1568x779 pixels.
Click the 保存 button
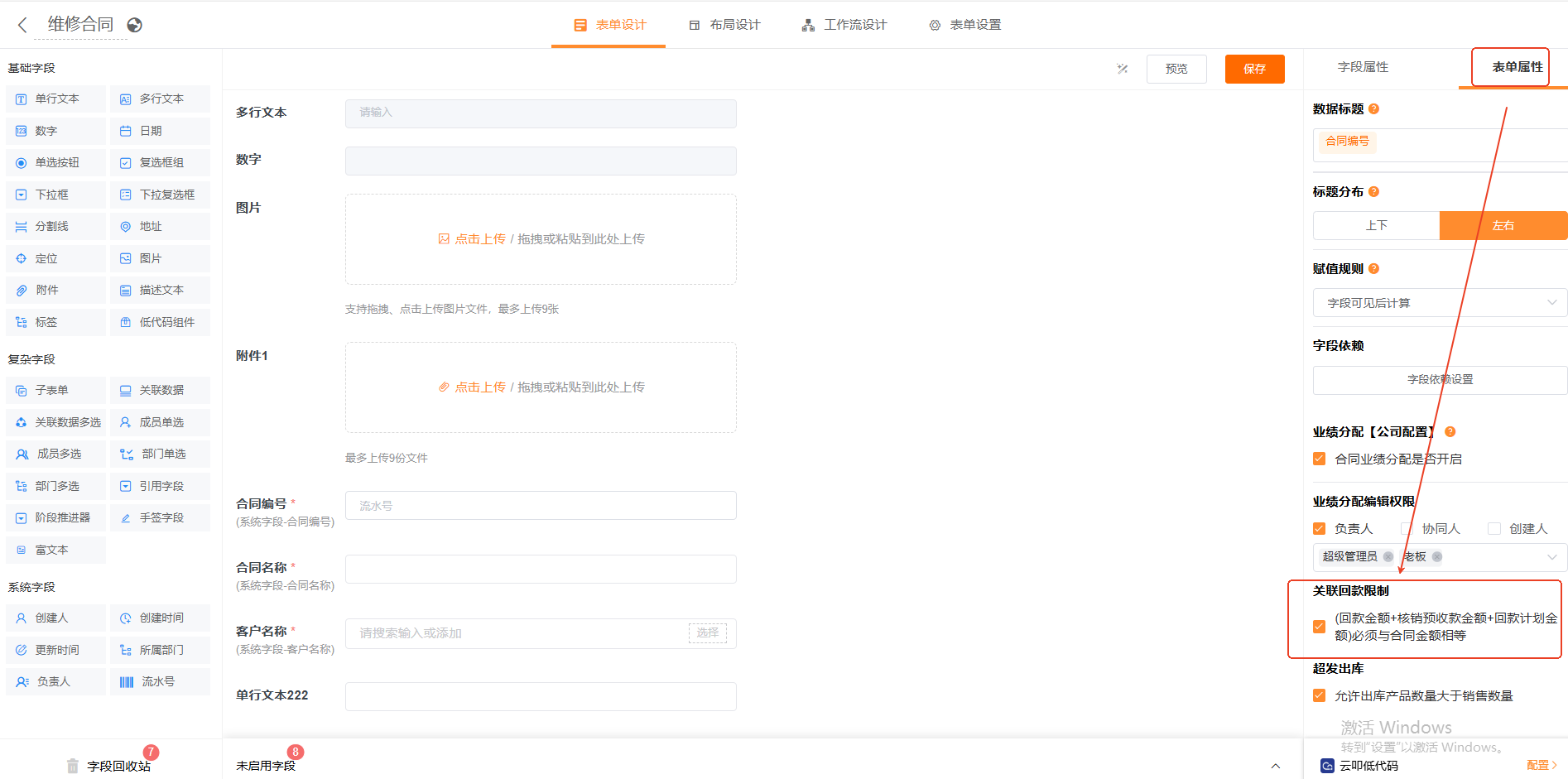1254,69
